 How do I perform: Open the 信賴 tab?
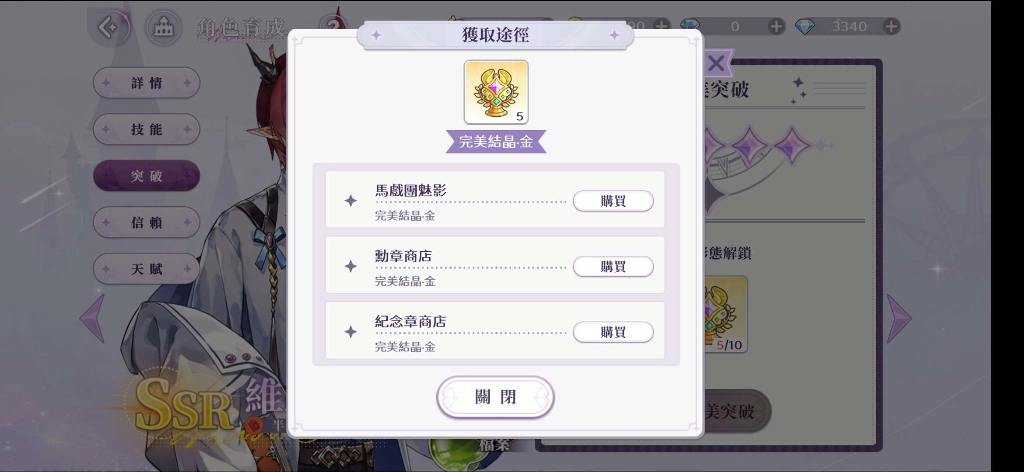(x=146, y=223)
